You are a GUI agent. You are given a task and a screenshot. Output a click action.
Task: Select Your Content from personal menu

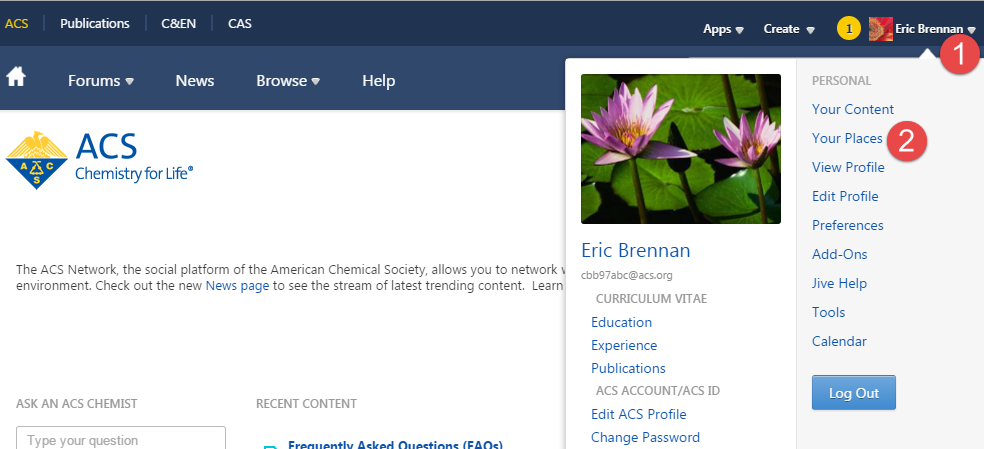pos(853,109)
